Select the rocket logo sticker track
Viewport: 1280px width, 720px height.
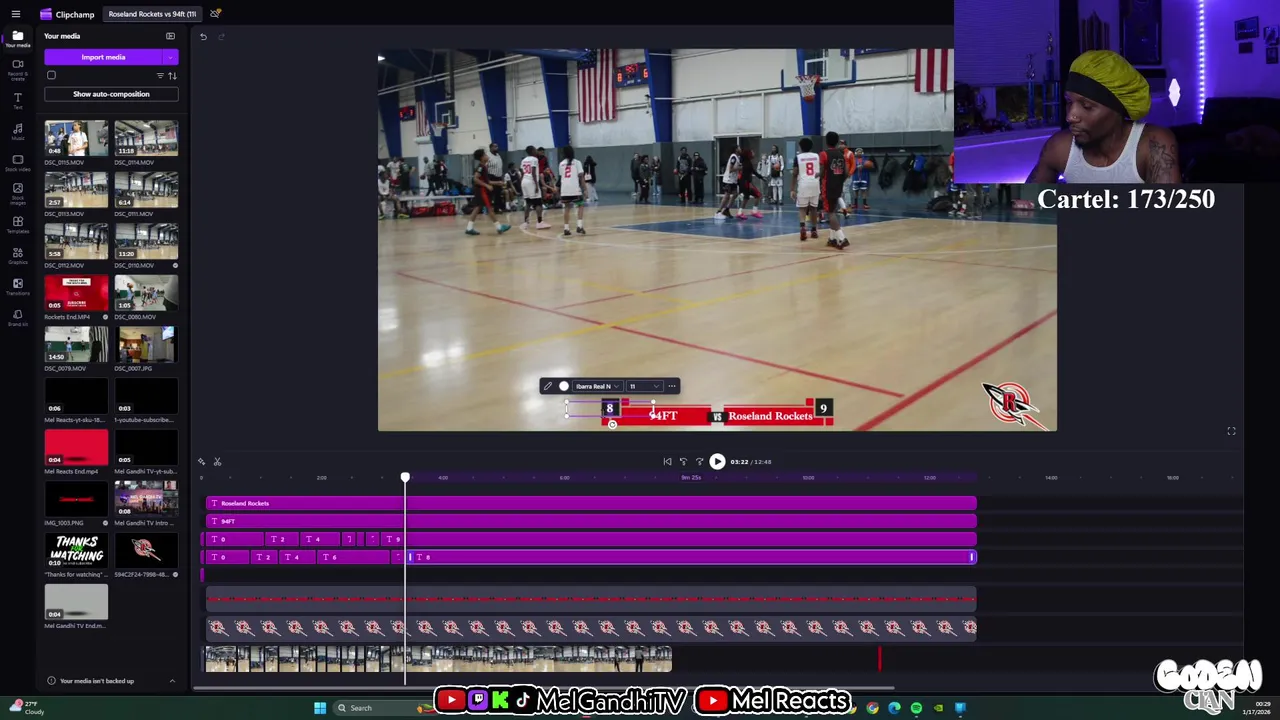point(591,627)
